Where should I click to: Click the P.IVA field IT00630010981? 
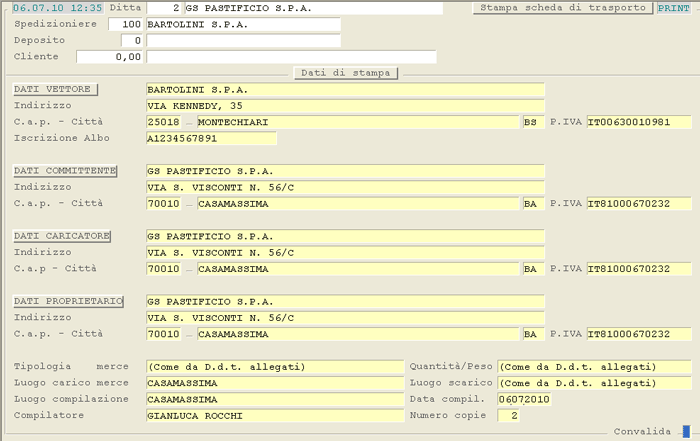click(x=639, y=122)
